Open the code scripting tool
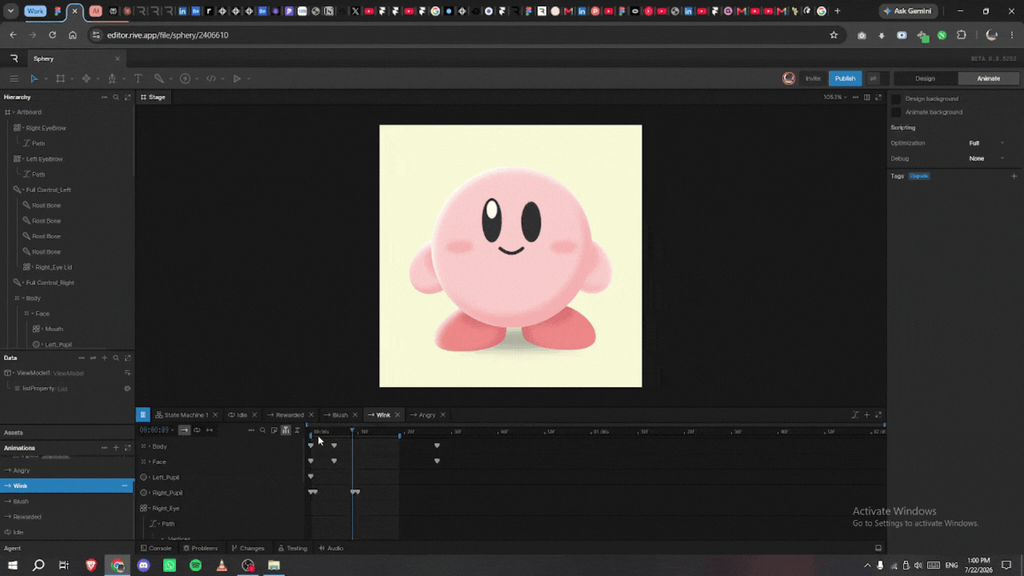Viewport: 1024px width, 576px height. click(x=211, y=78)
